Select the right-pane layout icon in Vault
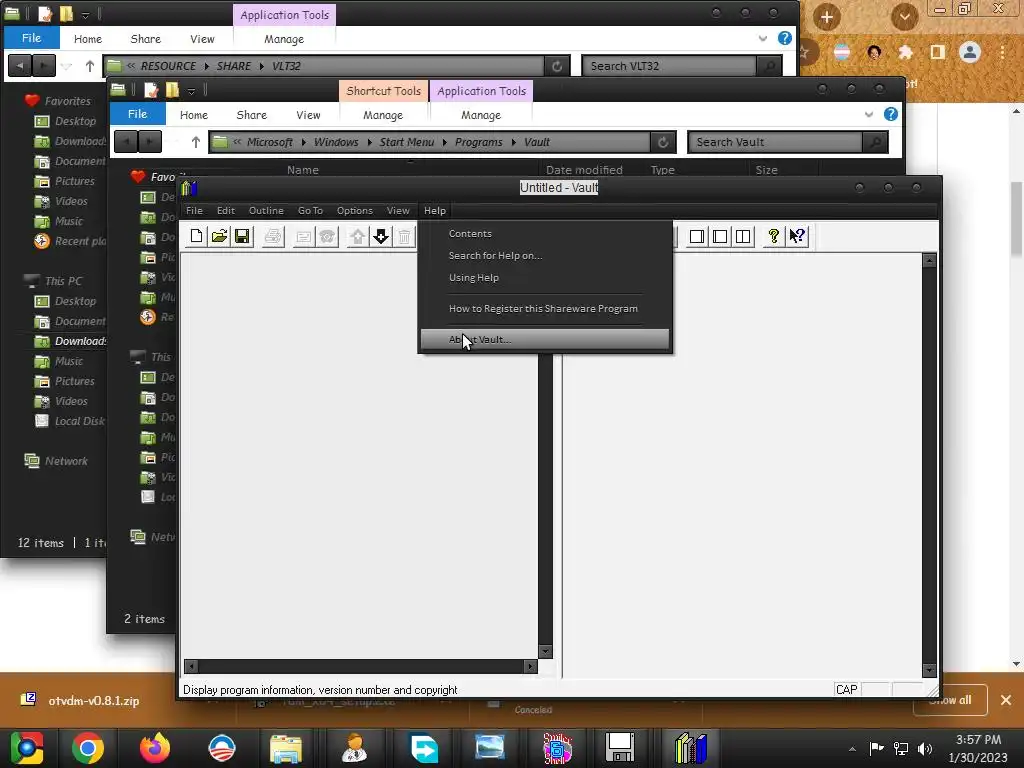The image size is (1024, 768). 697,236
